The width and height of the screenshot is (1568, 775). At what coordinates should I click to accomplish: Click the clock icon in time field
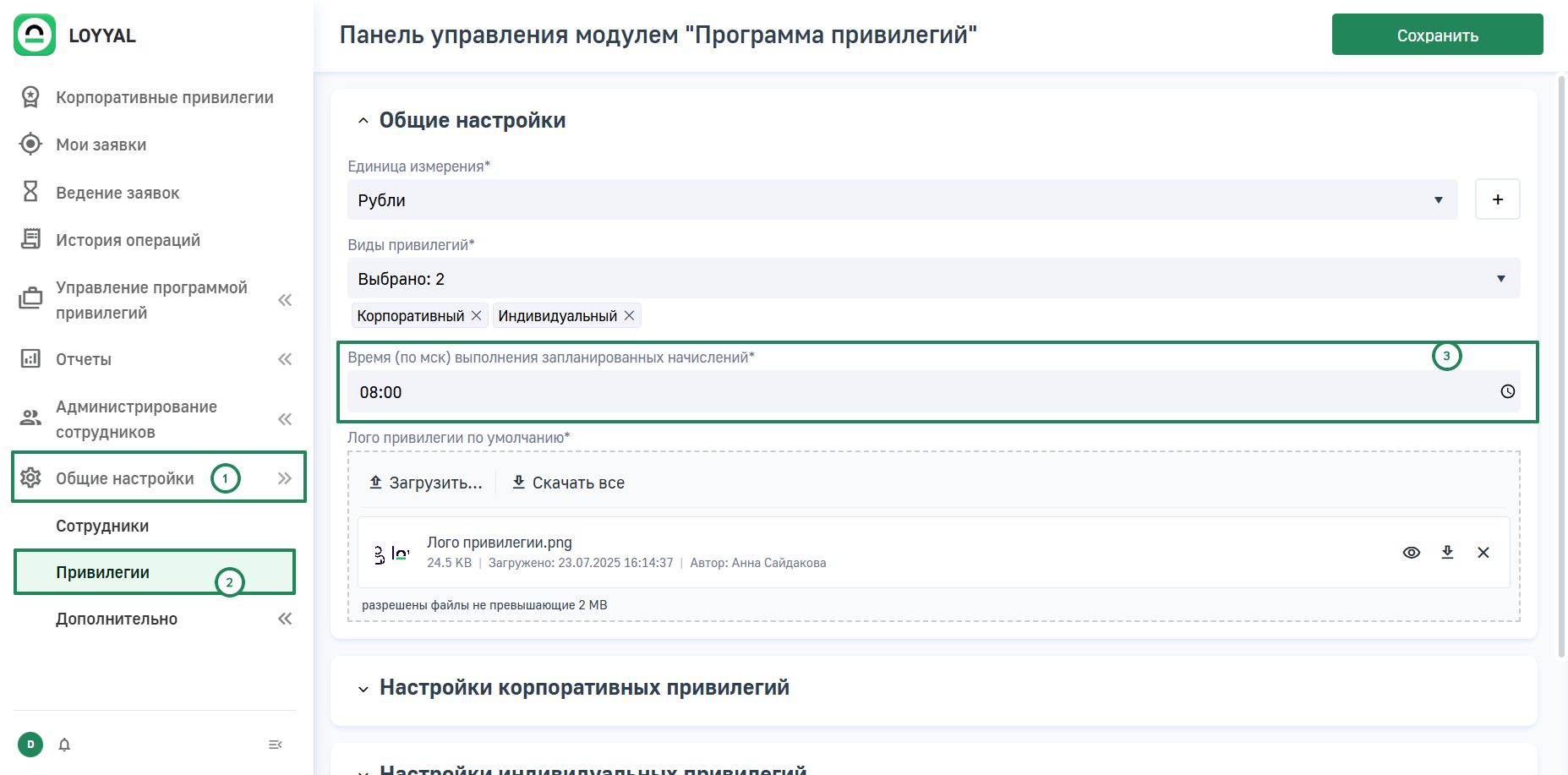click(1507, 391)
